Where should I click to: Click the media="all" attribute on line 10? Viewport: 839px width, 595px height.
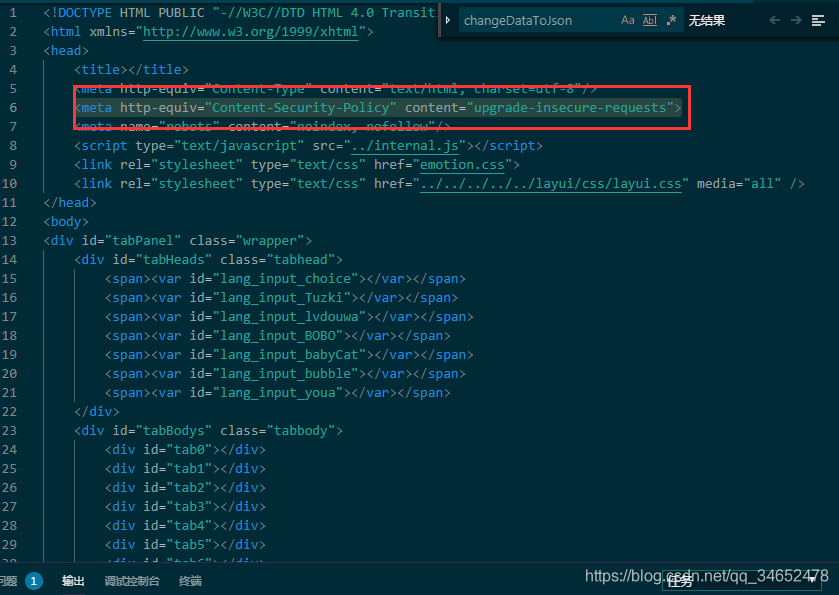[x=739, y=184]
